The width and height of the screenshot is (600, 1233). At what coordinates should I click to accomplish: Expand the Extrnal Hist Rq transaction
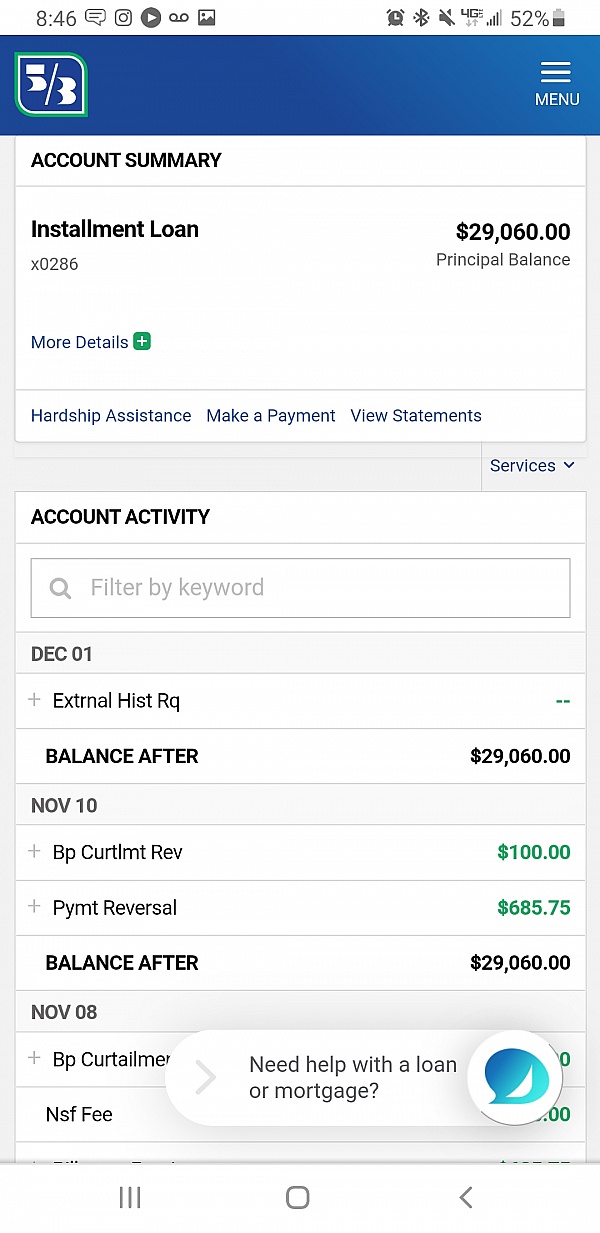[34, 700]
